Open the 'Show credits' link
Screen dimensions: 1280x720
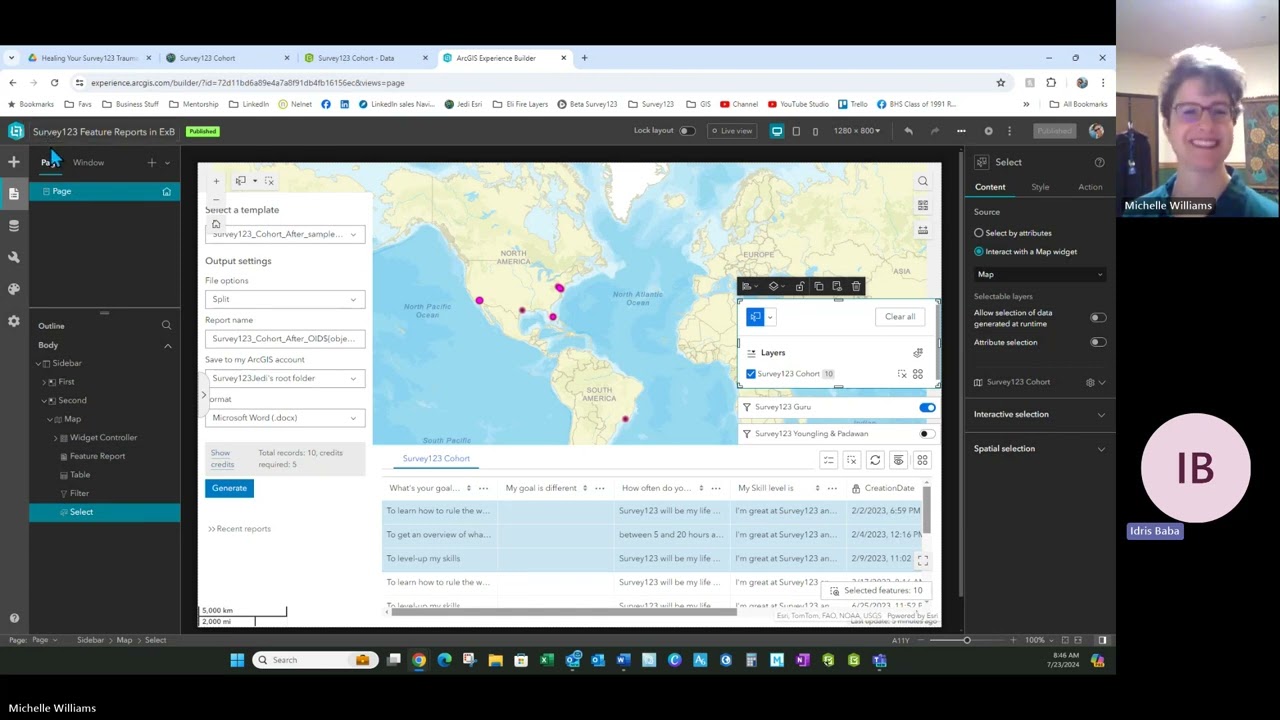pyautogui.click(x=221, y=459)
